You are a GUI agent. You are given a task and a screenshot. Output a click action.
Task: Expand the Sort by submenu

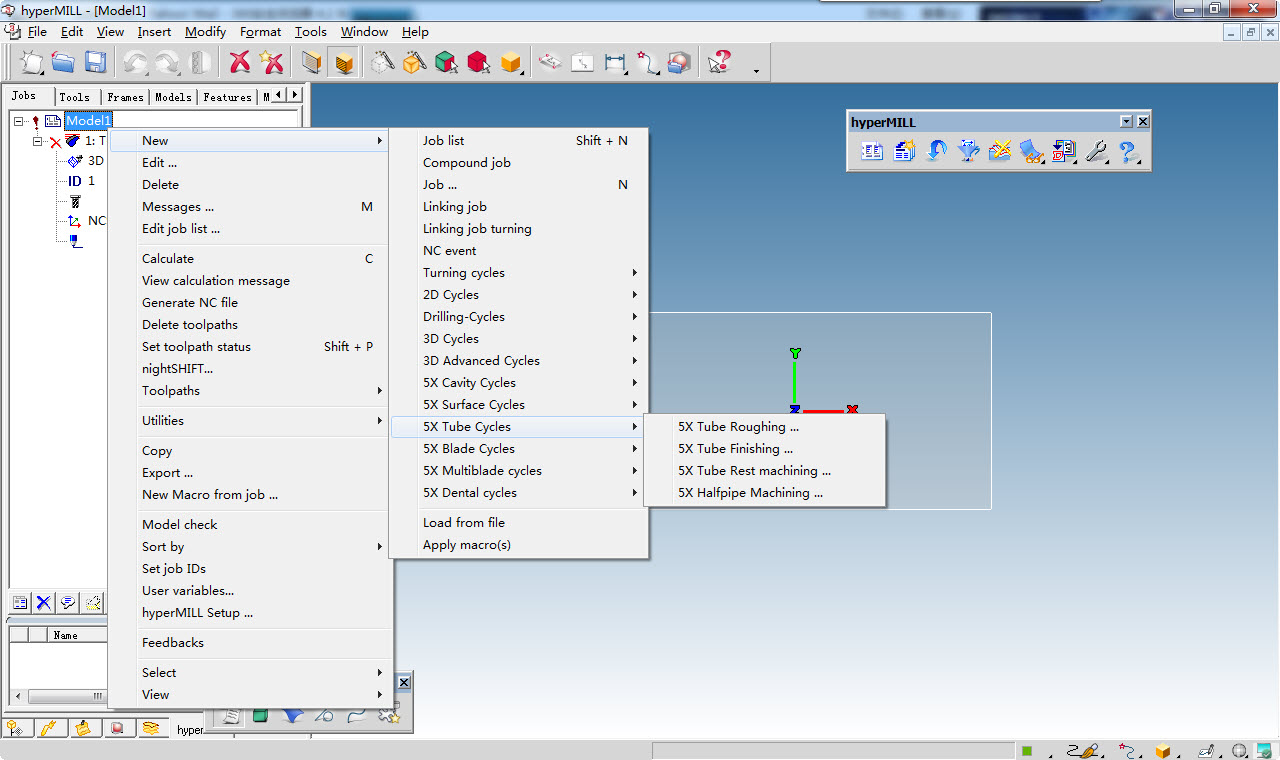click(249, 546)
